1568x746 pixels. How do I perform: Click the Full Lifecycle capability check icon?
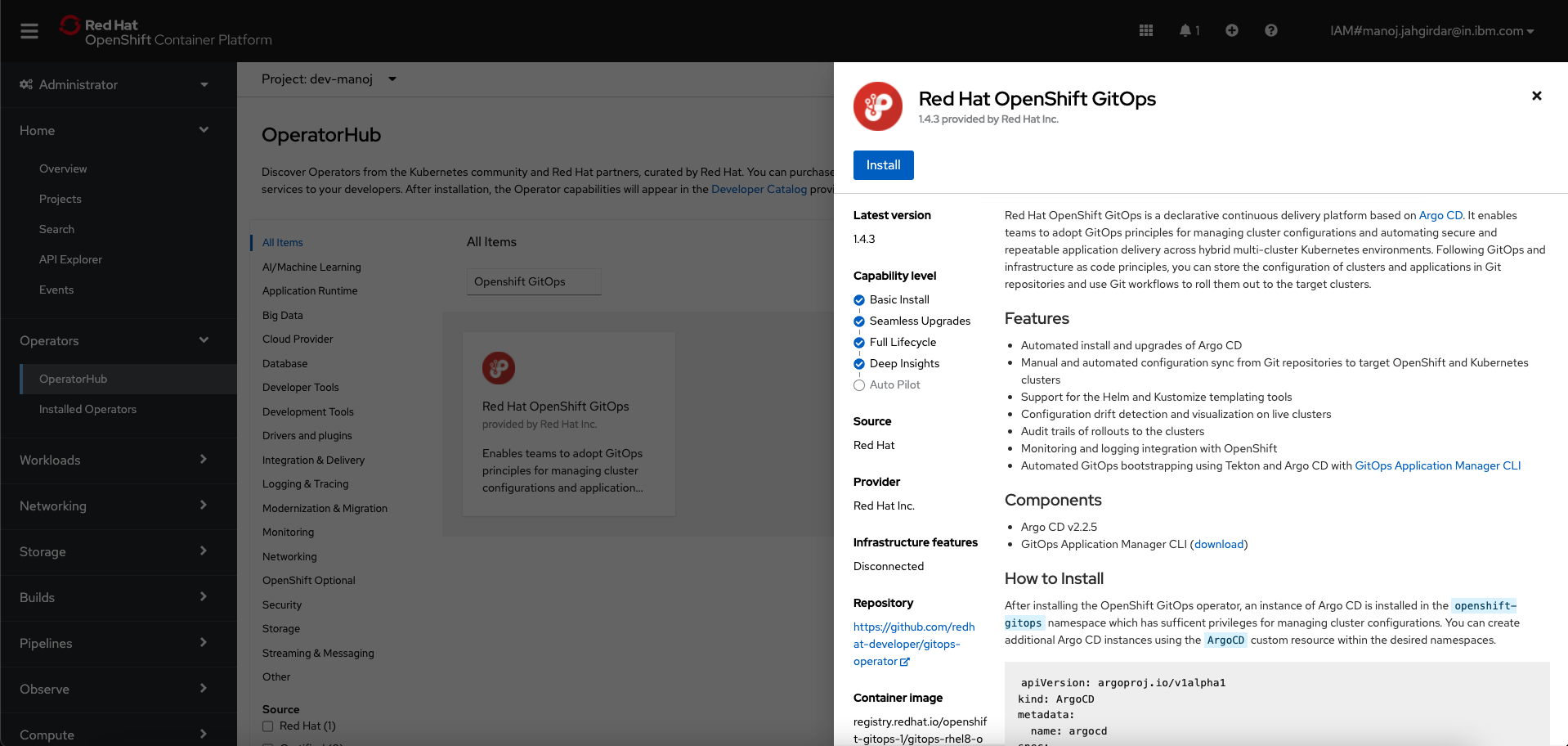click(x=859, y=343)
